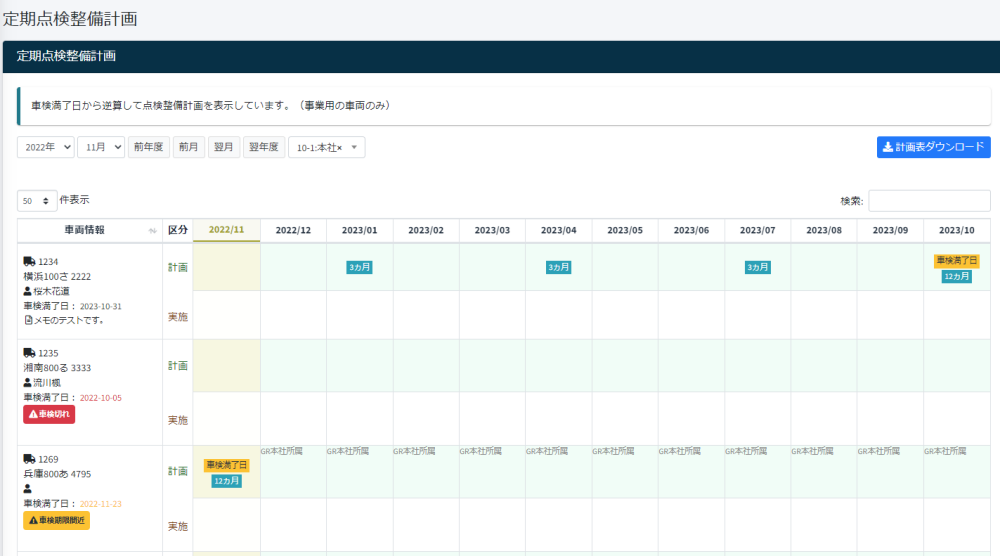1000x556 pixels.
Task: Click the sort arrows in 車両情報 header
Action: pyautogui.click(x=152, y=231)
